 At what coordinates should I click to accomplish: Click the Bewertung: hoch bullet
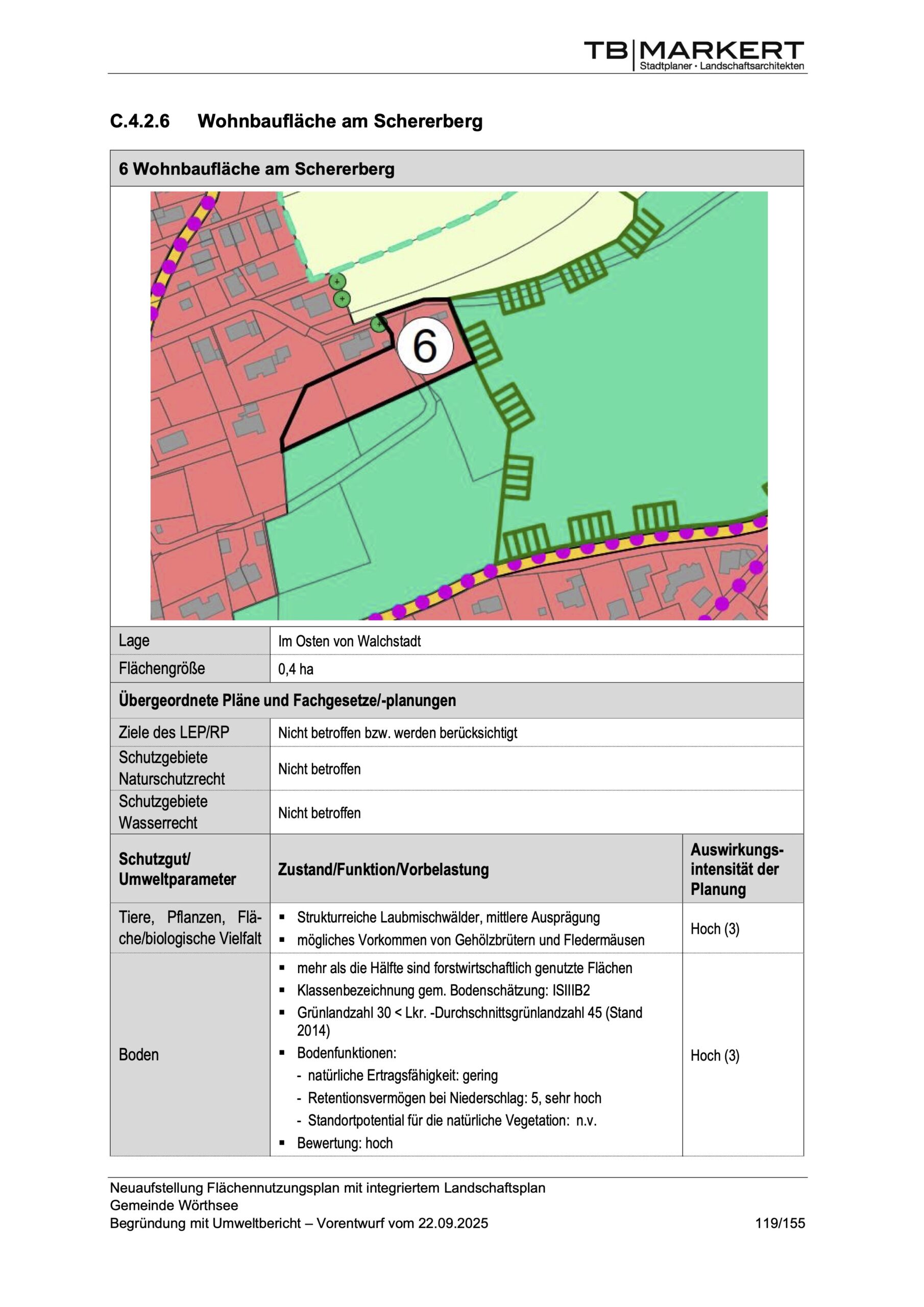tap(345, 1143)
